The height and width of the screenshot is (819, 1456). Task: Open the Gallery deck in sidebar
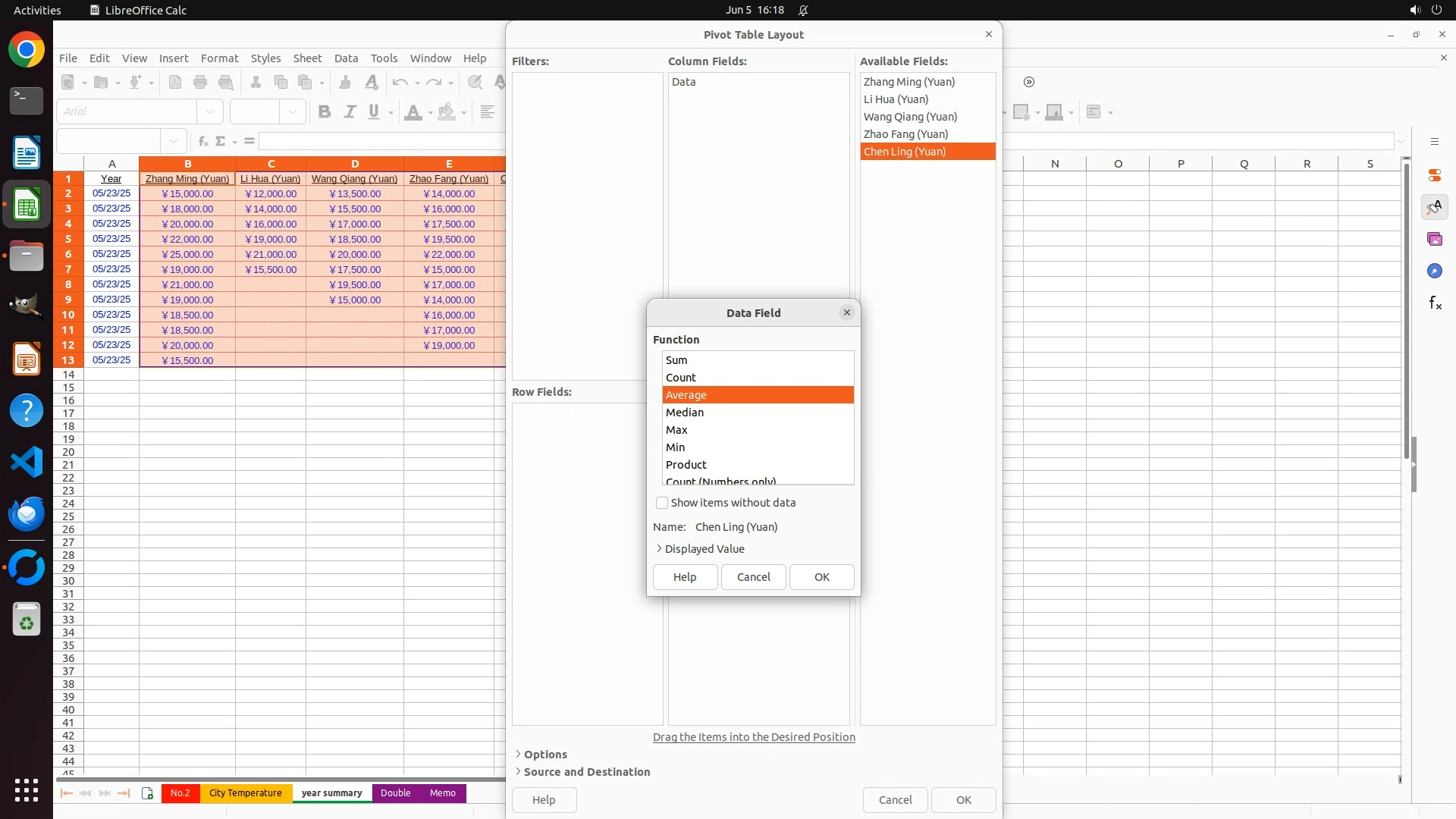coord(1434,239)
